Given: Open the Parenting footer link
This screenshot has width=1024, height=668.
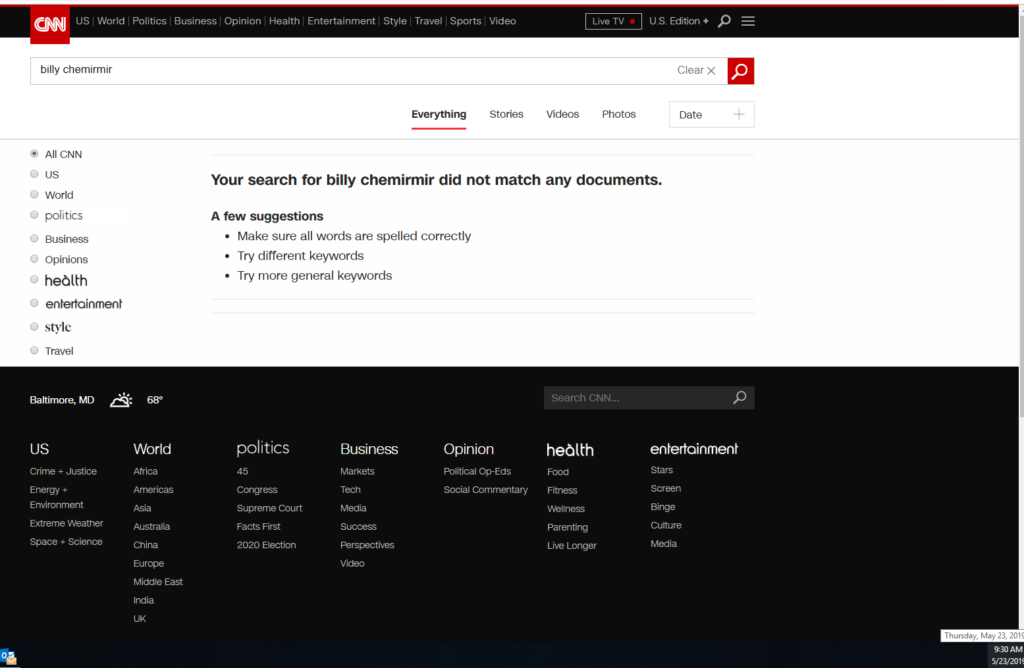Looking at the screenshot, I should pos(568,527).
